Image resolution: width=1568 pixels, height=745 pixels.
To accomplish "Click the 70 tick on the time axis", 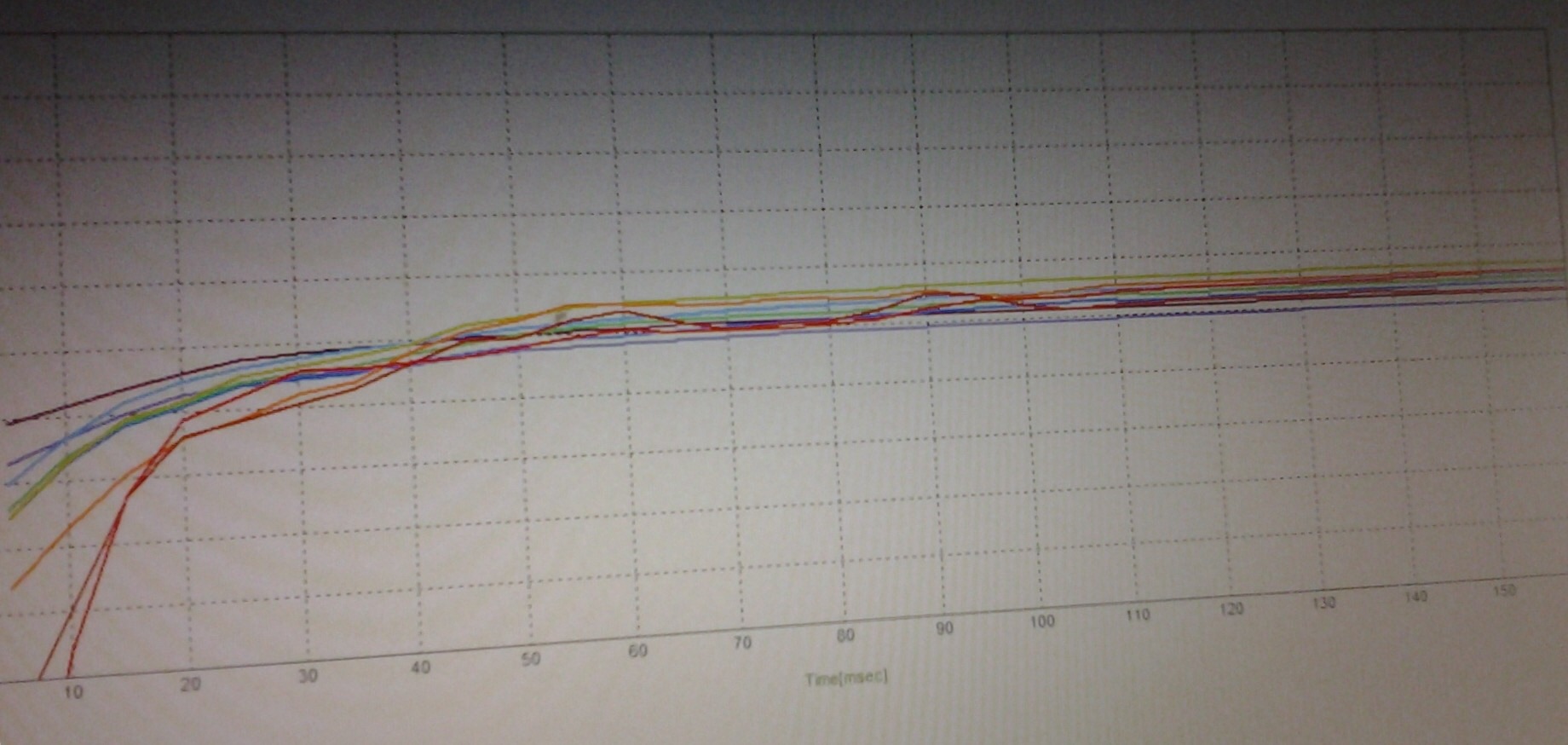I will (x=742, y=644).
